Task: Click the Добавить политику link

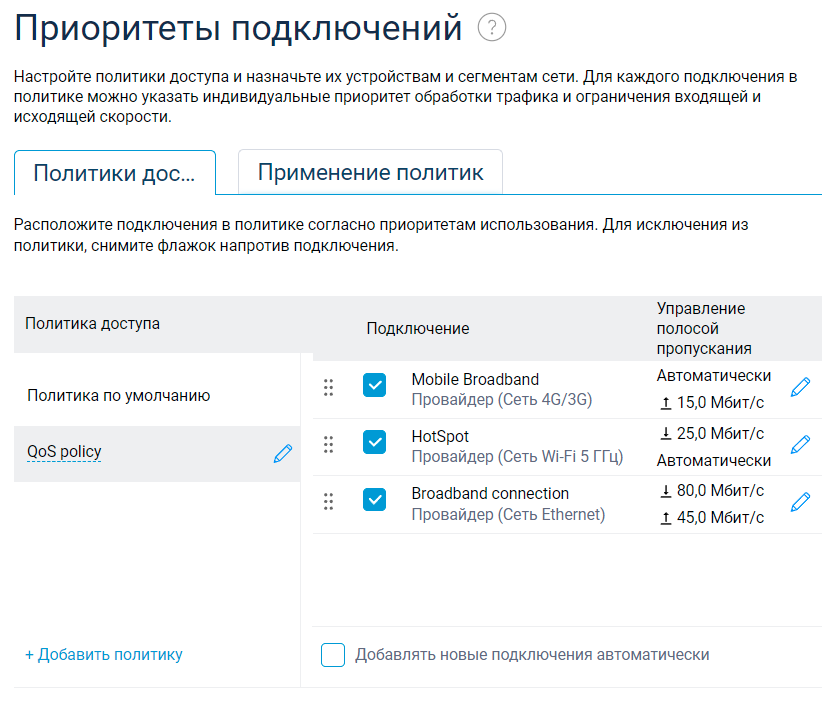Action: 102,654
